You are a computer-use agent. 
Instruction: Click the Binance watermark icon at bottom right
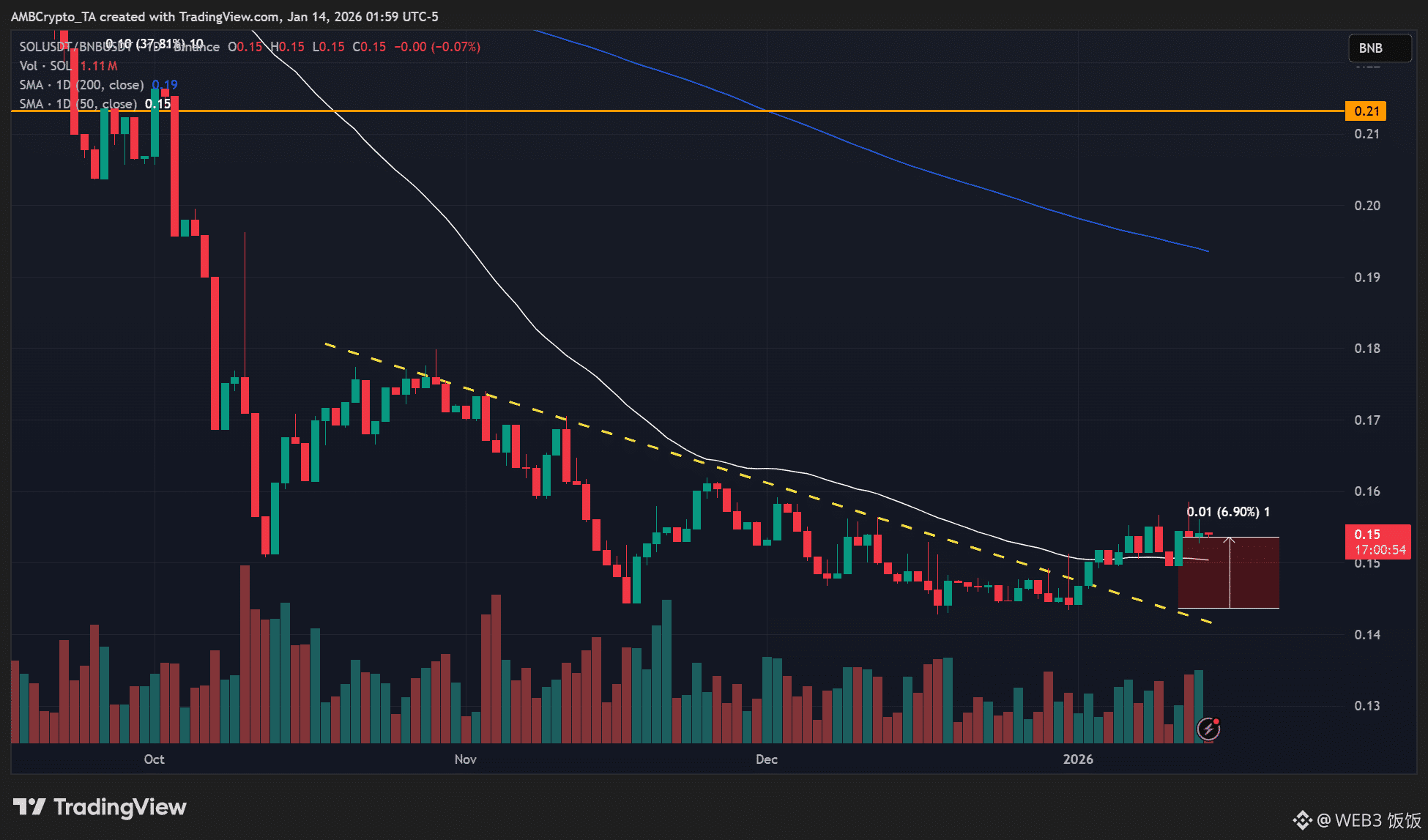[1302, 820]
